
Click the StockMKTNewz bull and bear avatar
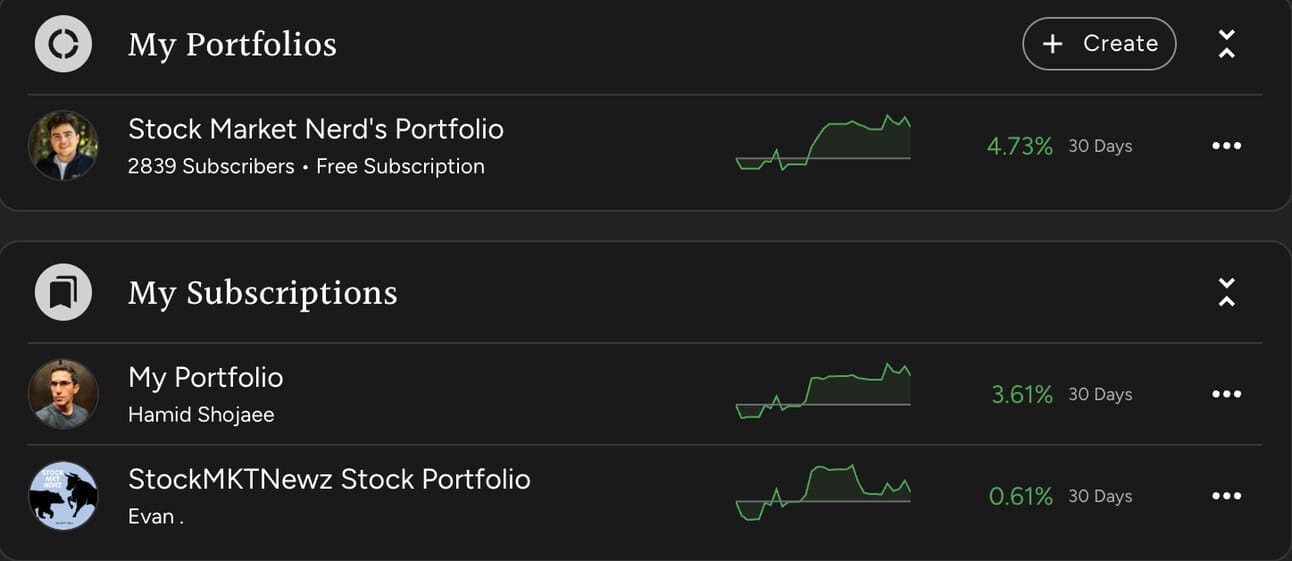tap(63, 496)
